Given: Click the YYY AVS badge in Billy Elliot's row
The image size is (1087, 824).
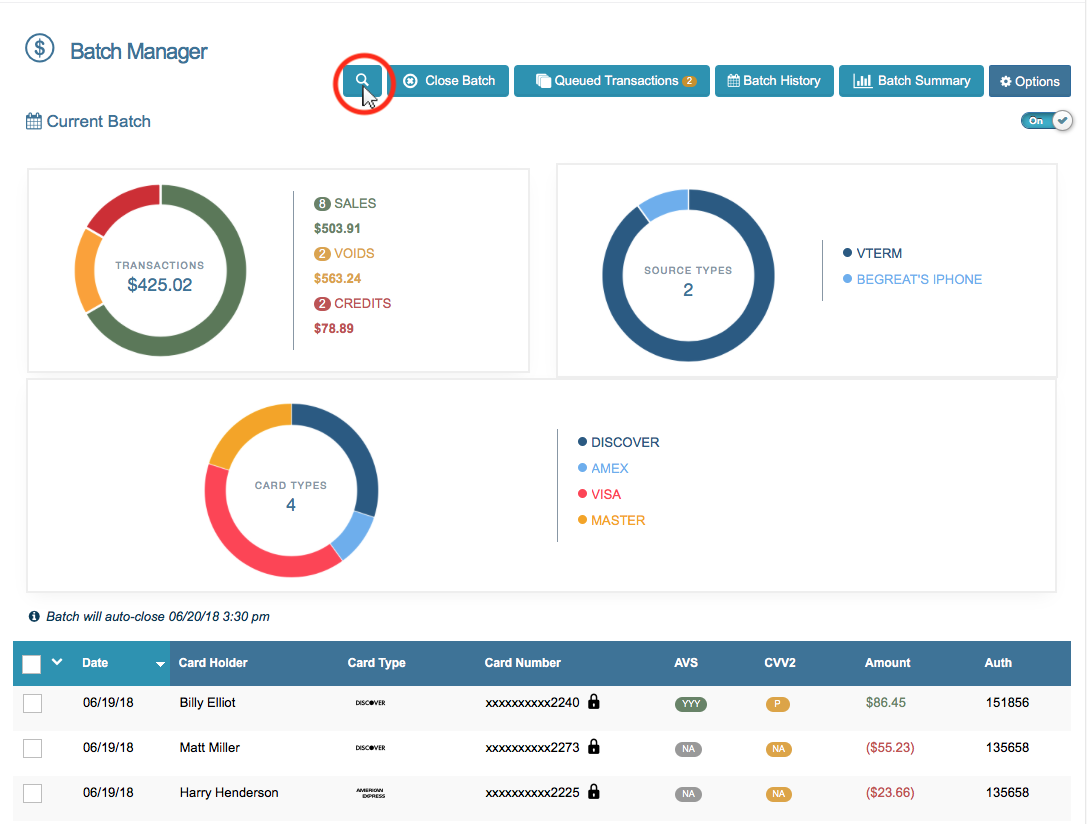Looking at the screenshot, I should [x=690, y=703].
